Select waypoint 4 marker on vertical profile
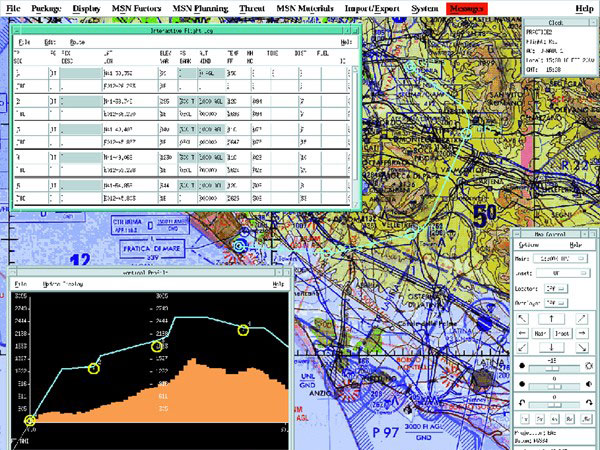The width and height of the screenshot is (600, 450). (x=243, y=330)
